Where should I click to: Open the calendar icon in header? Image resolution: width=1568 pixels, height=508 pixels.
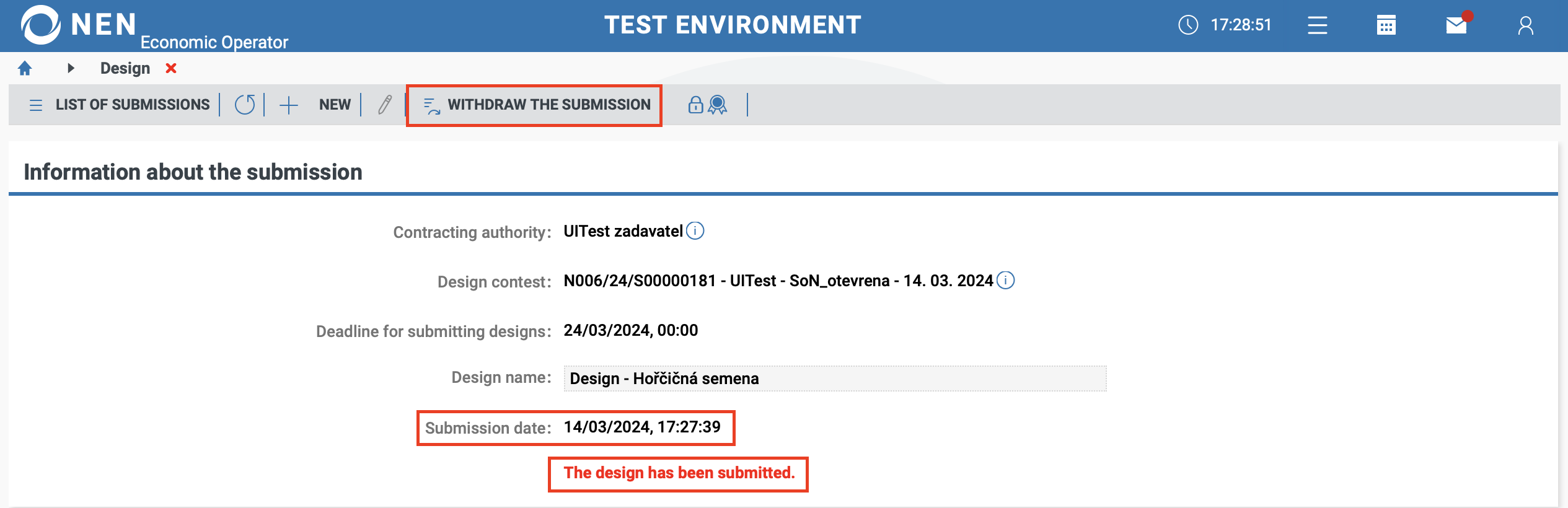[1386, 25]
